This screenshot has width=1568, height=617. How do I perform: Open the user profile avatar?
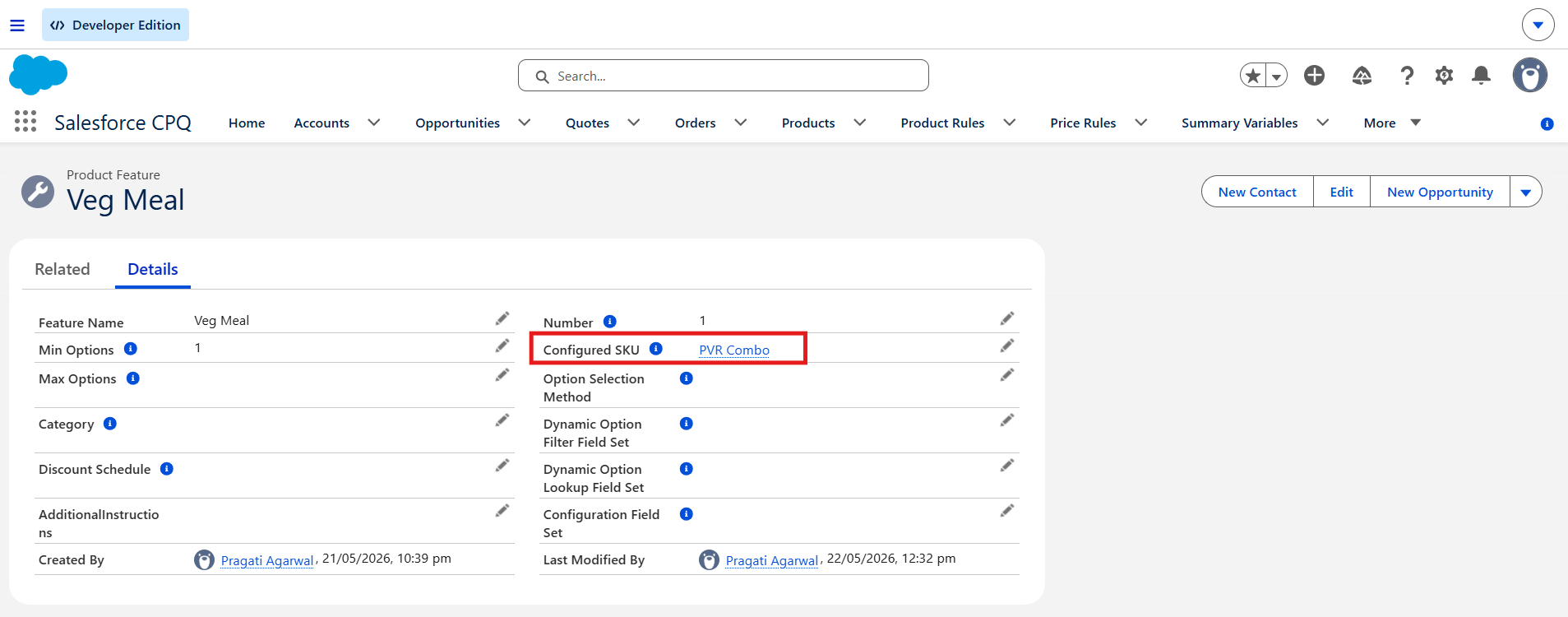click(x=1530, y=76)
